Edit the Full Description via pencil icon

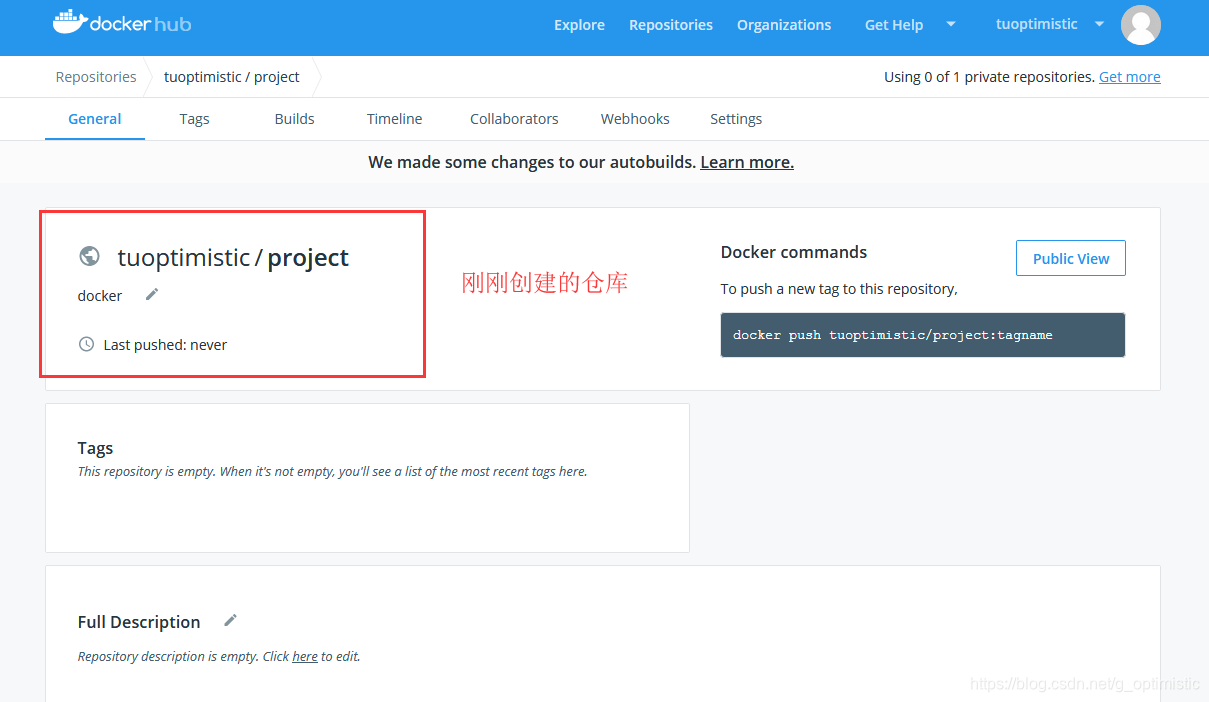pos(230,620)
